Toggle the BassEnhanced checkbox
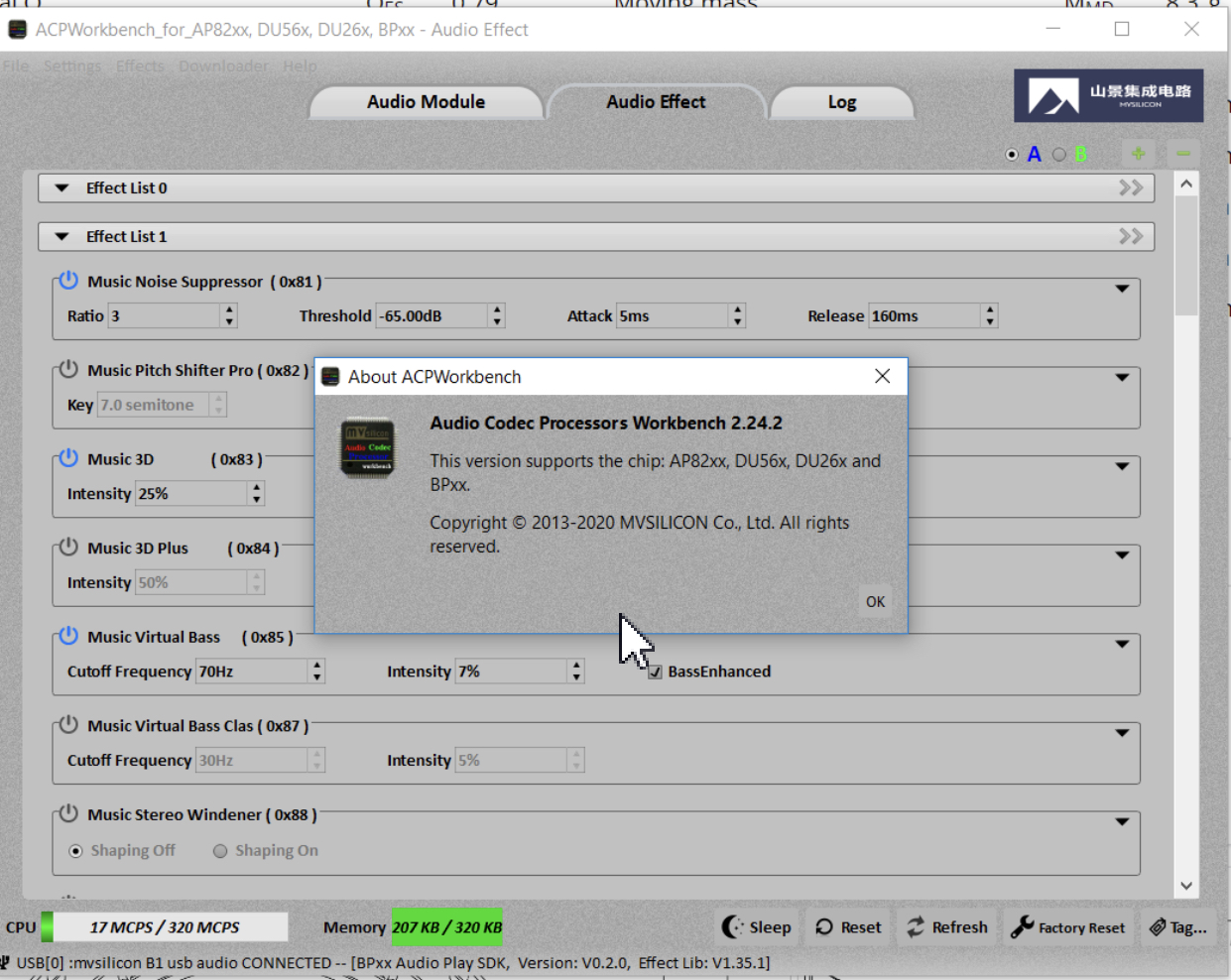The height and width of the screenshot is (980, 1231). [x=655, y=672]
